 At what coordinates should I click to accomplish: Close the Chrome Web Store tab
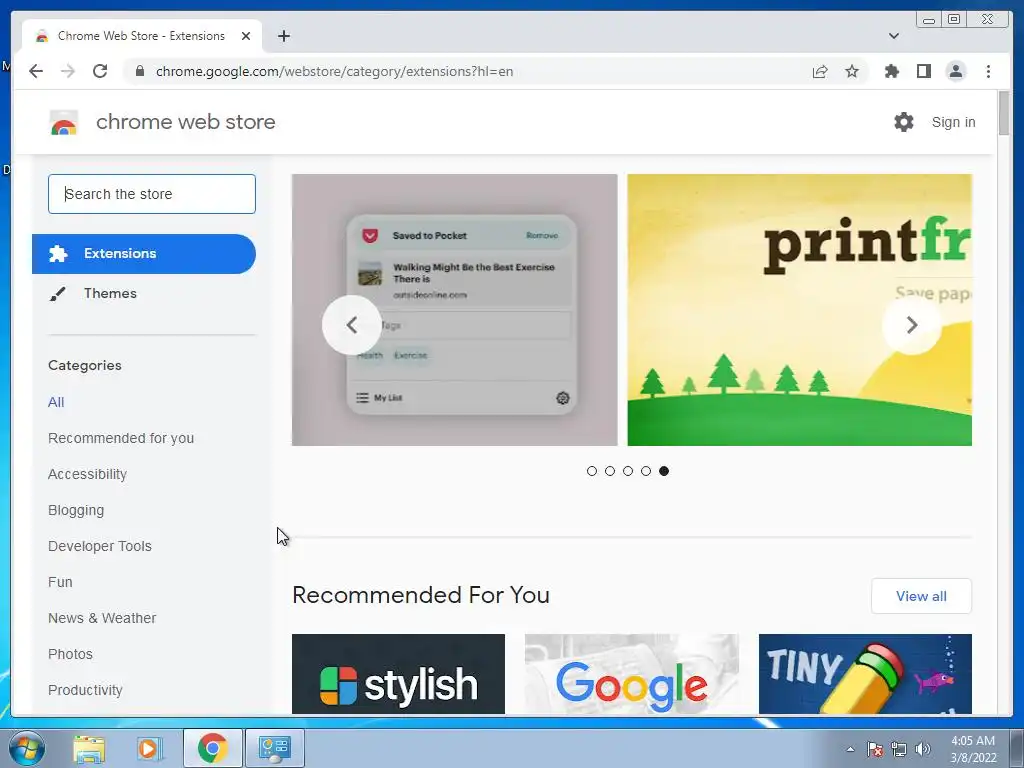click(246, 36)
